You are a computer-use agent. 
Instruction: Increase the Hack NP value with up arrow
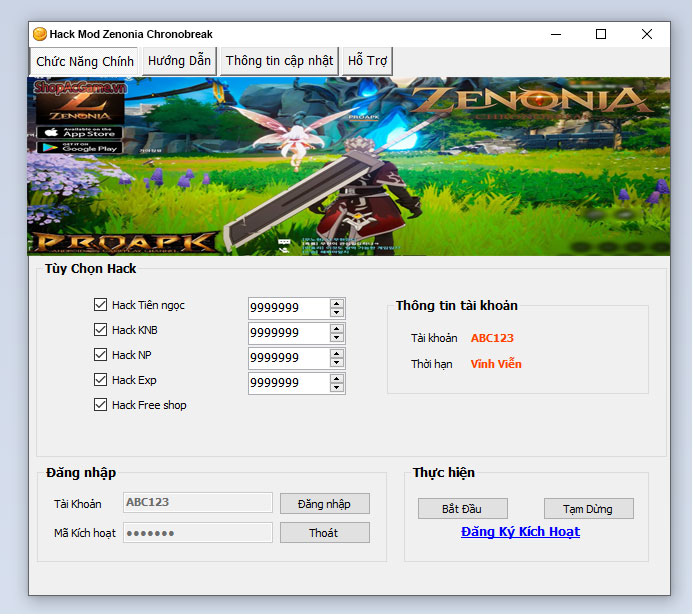click(337, 354)
